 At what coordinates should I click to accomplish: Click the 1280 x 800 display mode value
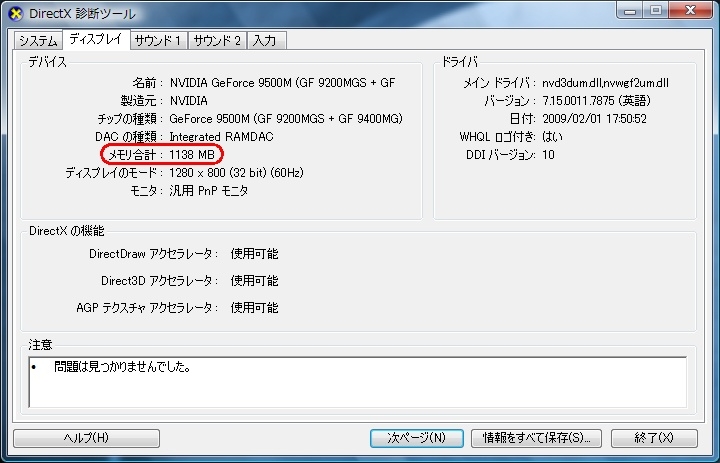pyautogui.click(x=236, y=173)
